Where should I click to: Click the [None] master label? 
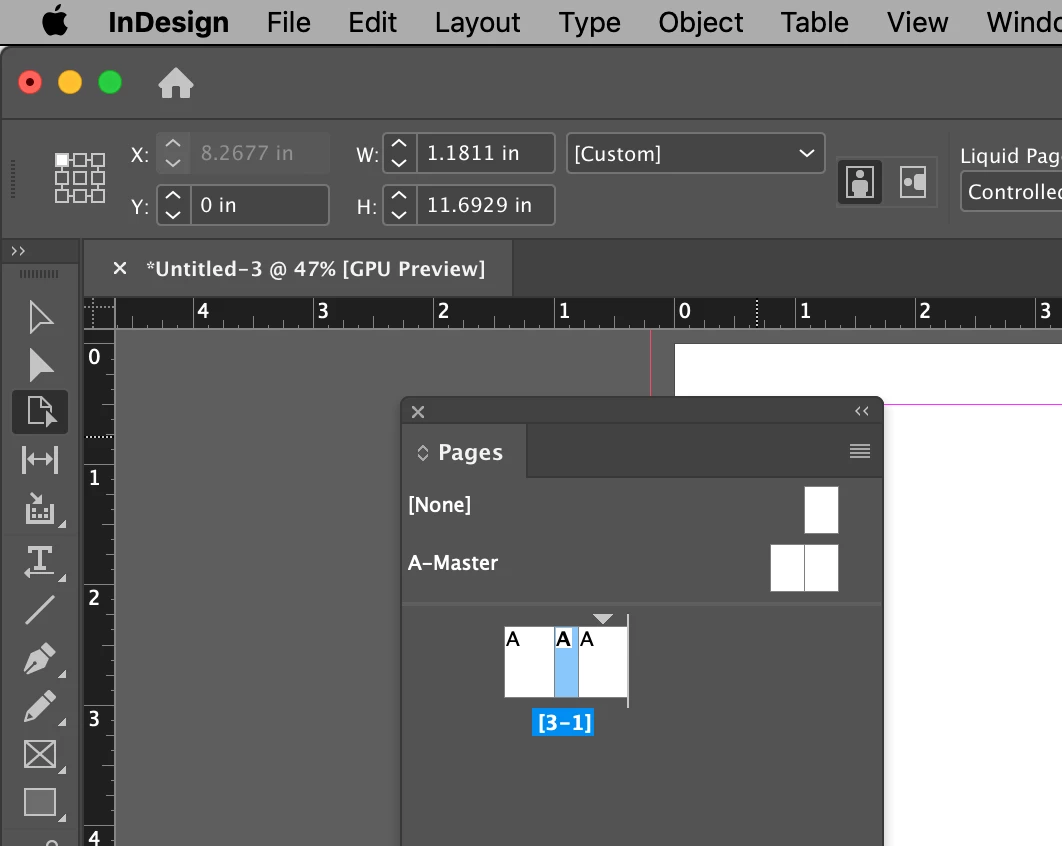pos(440,505)
